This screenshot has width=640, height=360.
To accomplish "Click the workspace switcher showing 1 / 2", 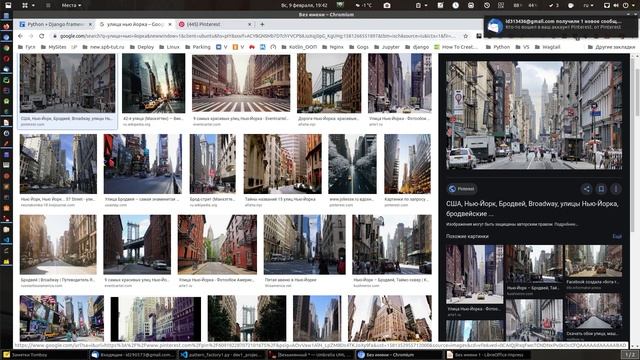I will tap(629, 355).
